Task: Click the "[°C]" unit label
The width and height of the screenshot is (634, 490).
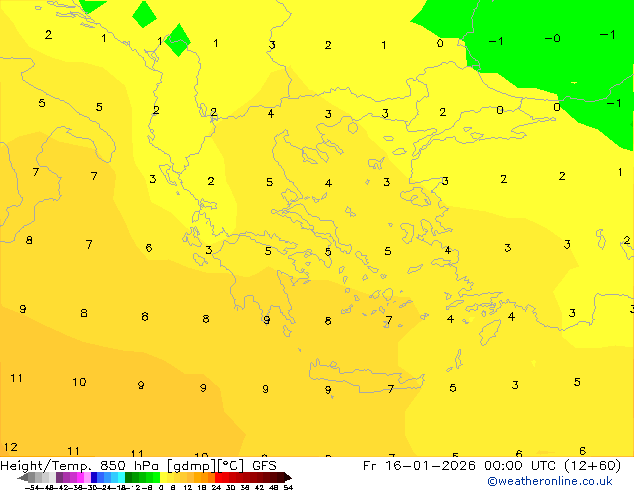Action: tap(231, 466)
